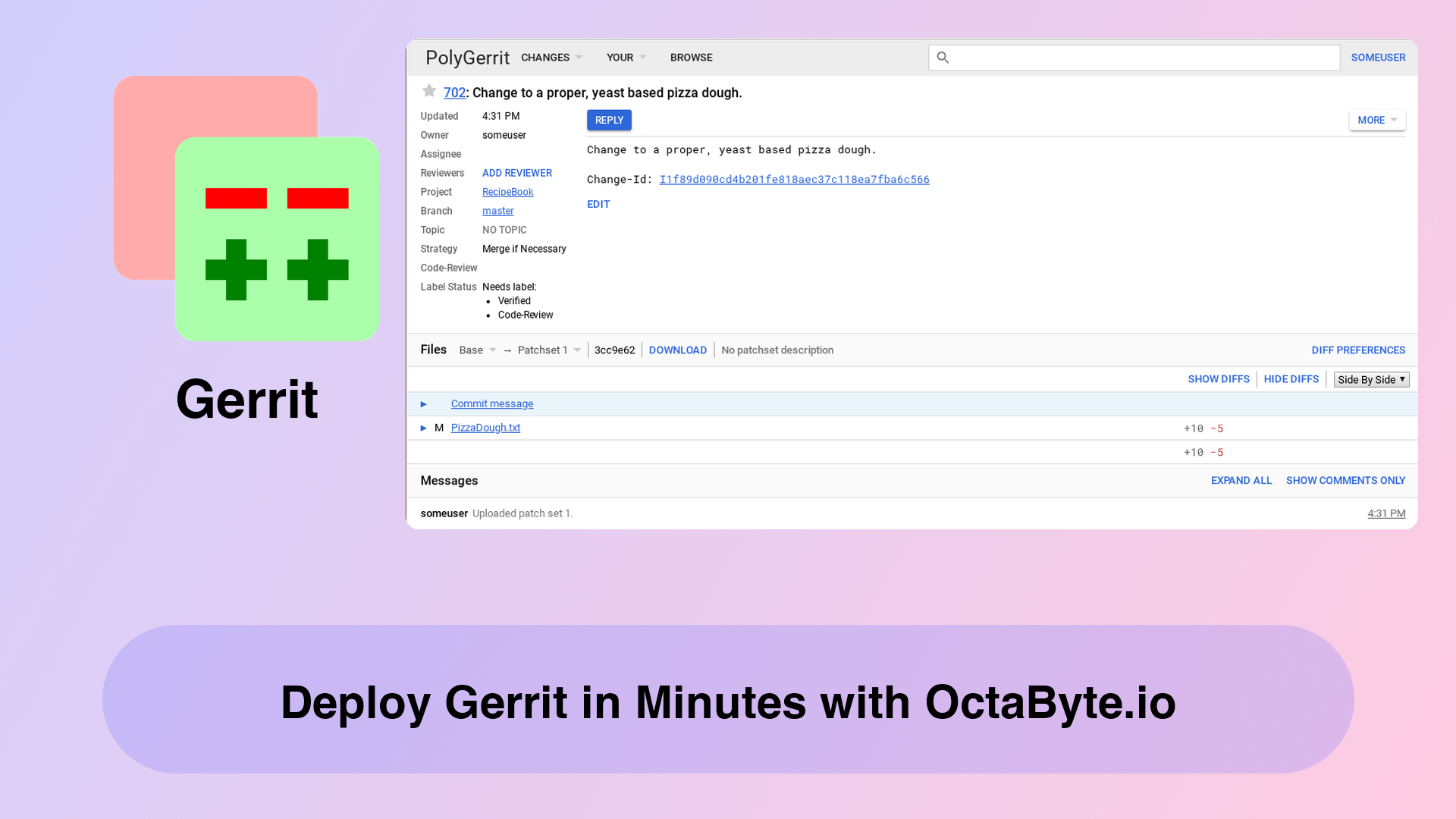Open the CHANGES menu item
Screen dimensions: 1456x819
point(551,57)
